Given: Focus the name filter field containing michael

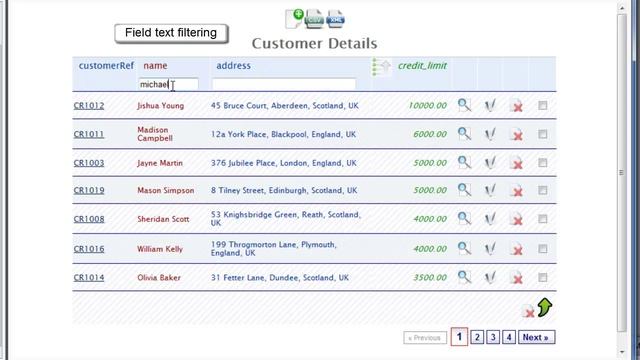Looking at the screenshot, I should (x=168, y=84).
